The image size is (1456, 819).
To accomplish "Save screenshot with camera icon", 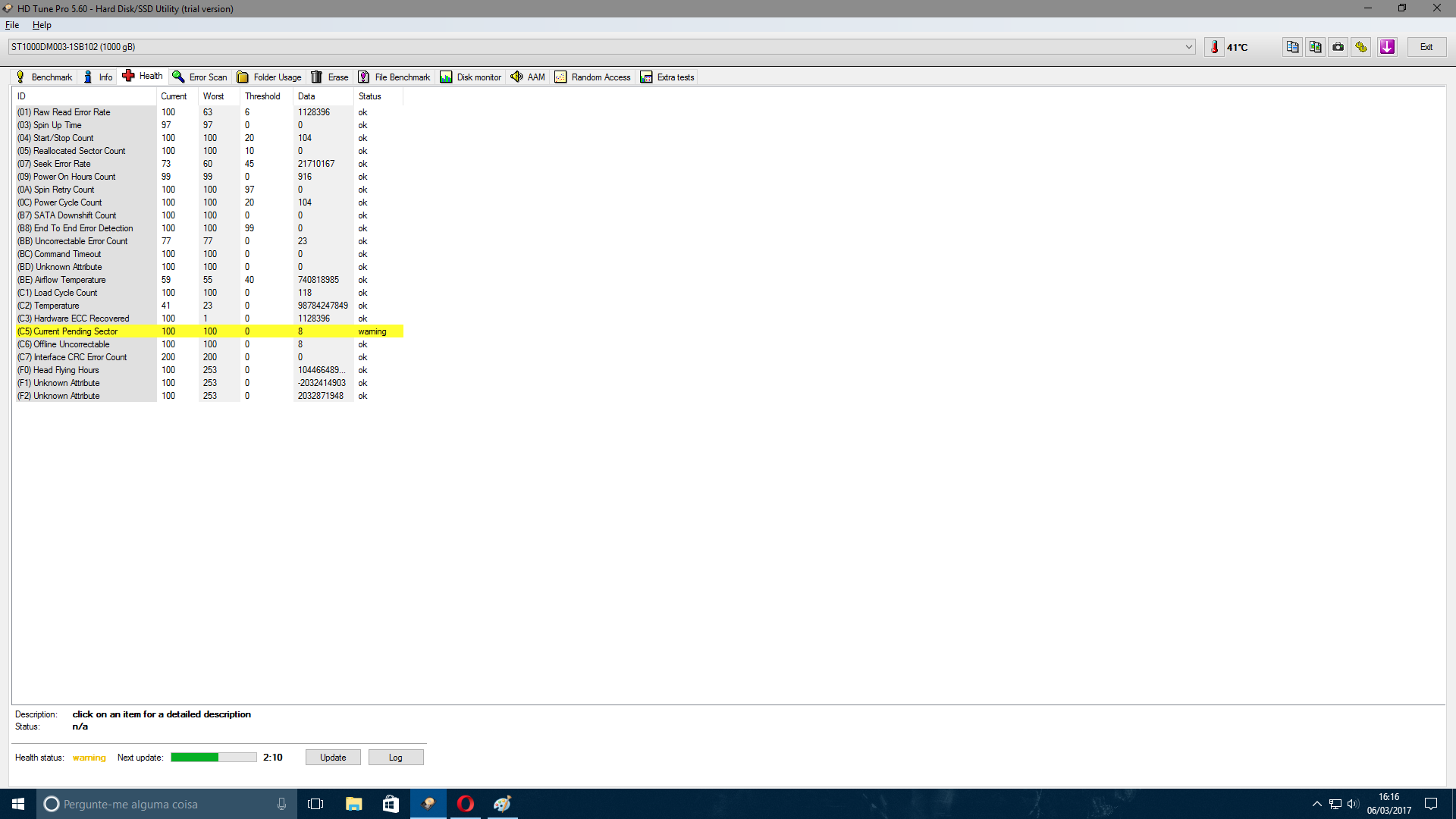I will 1338,47.
